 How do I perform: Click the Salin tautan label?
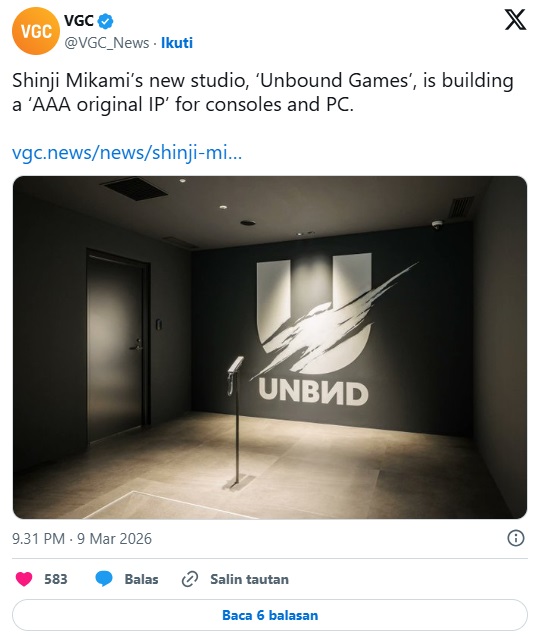(x=249, y=579)
